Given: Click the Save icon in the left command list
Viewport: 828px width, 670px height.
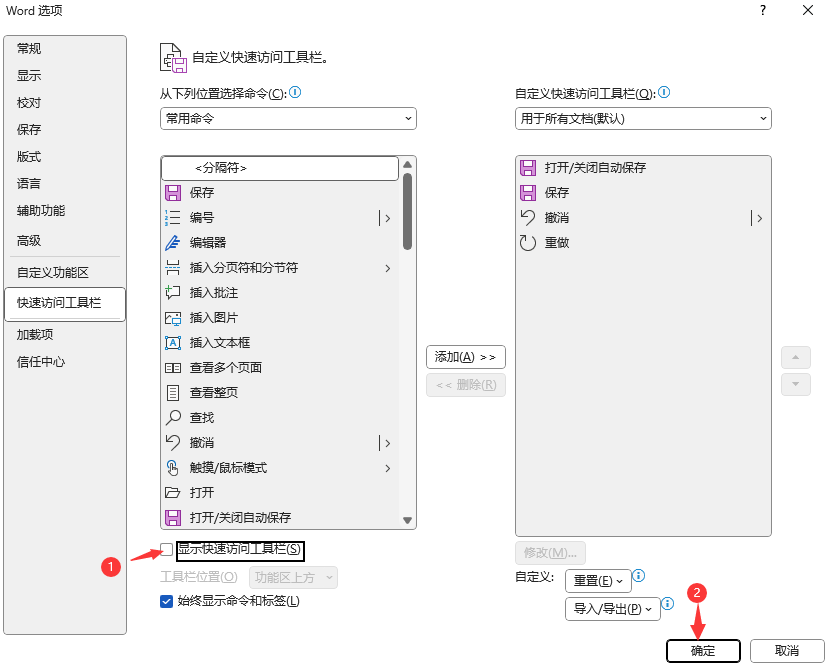Looking at the screenshot, I should click(x=172, y=193).
